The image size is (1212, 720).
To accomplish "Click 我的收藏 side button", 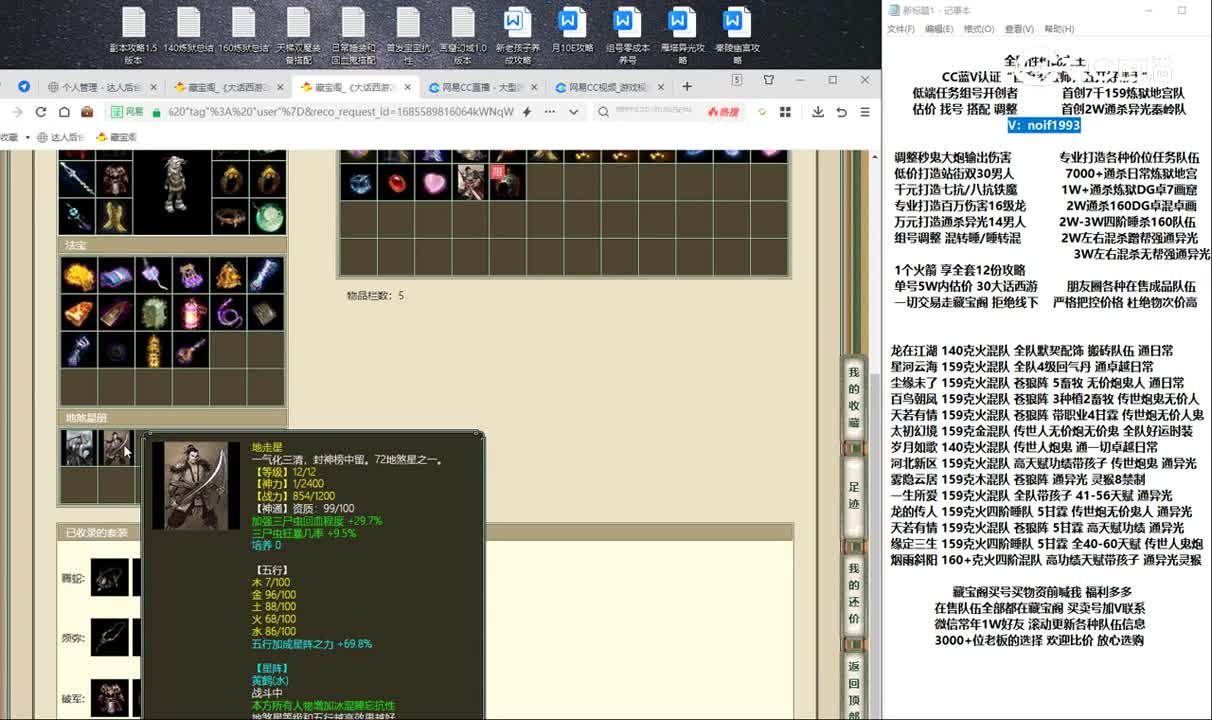I will [854, 397].
